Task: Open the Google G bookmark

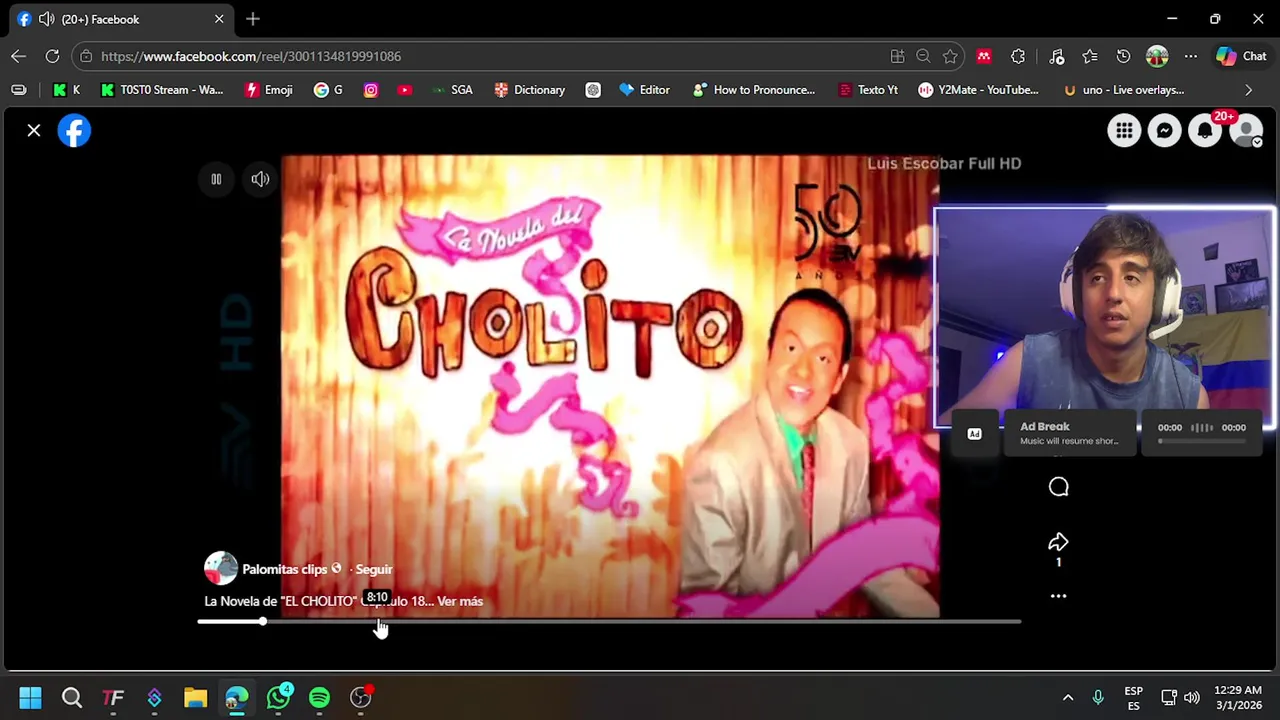Action: (x=328, y=90)
